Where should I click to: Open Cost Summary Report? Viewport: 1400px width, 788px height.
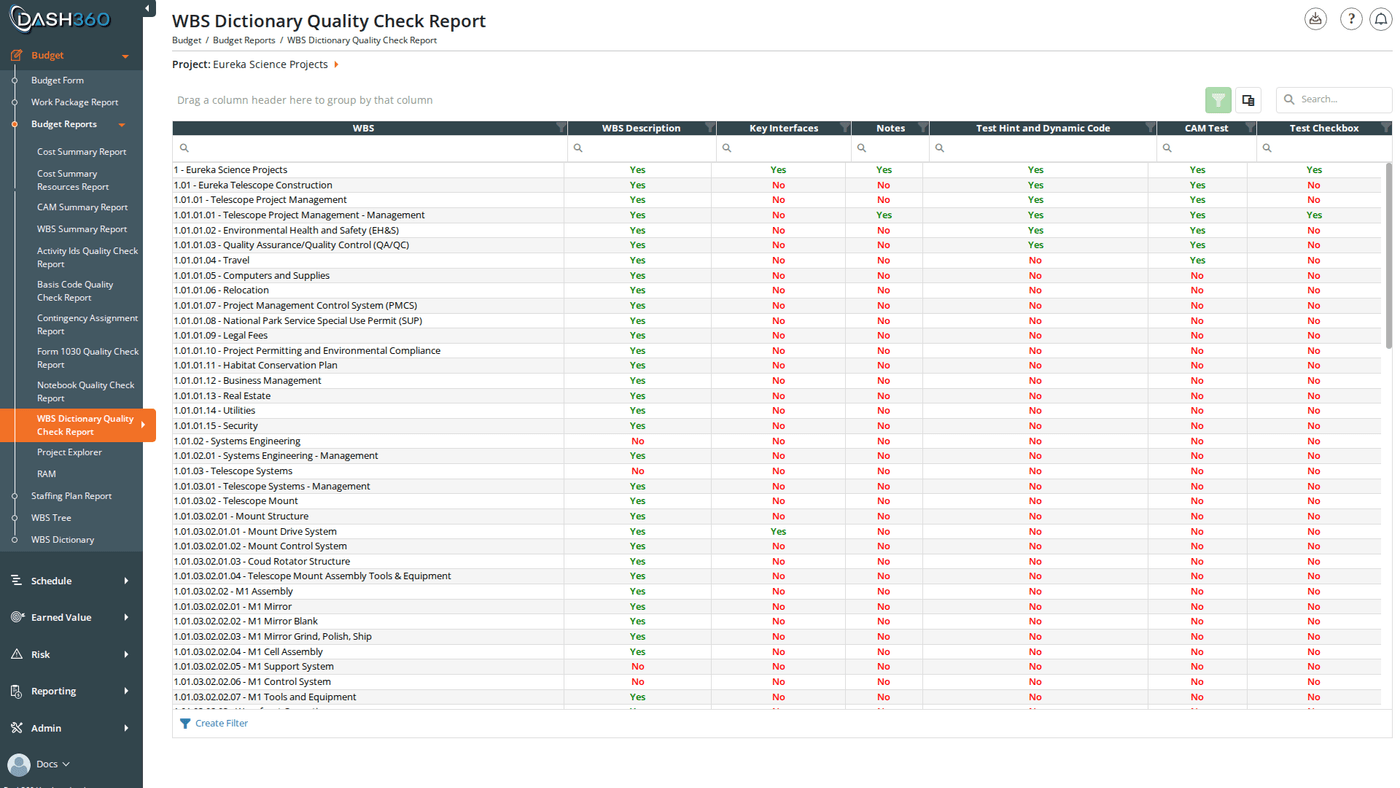pos(82,152)
